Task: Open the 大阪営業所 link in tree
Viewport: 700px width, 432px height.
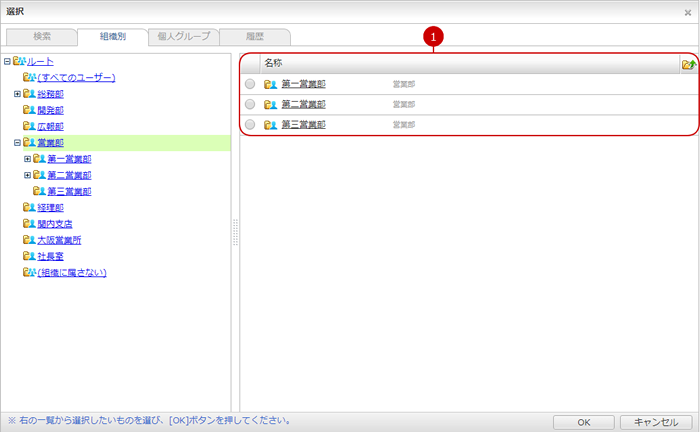Action: coord(59,240)
